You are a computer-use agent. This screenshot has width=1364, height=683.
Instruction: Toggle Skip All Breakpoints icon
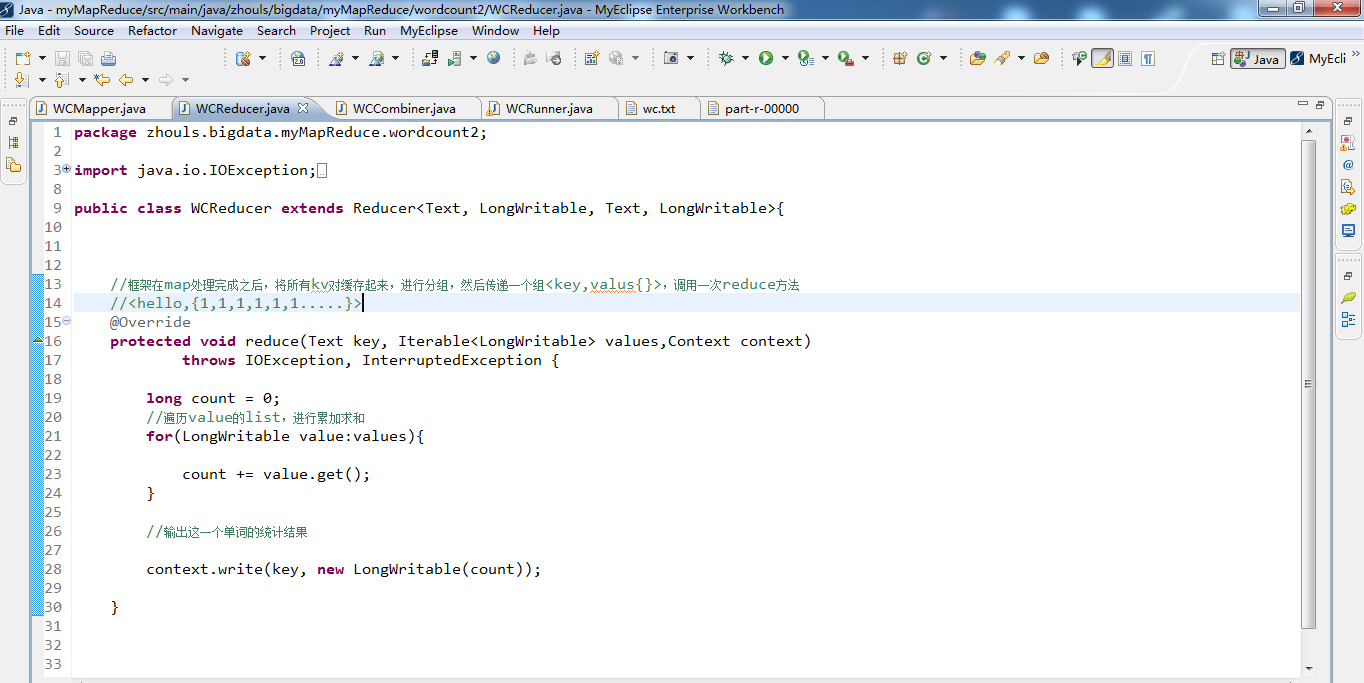click(x=1079, y=58)
